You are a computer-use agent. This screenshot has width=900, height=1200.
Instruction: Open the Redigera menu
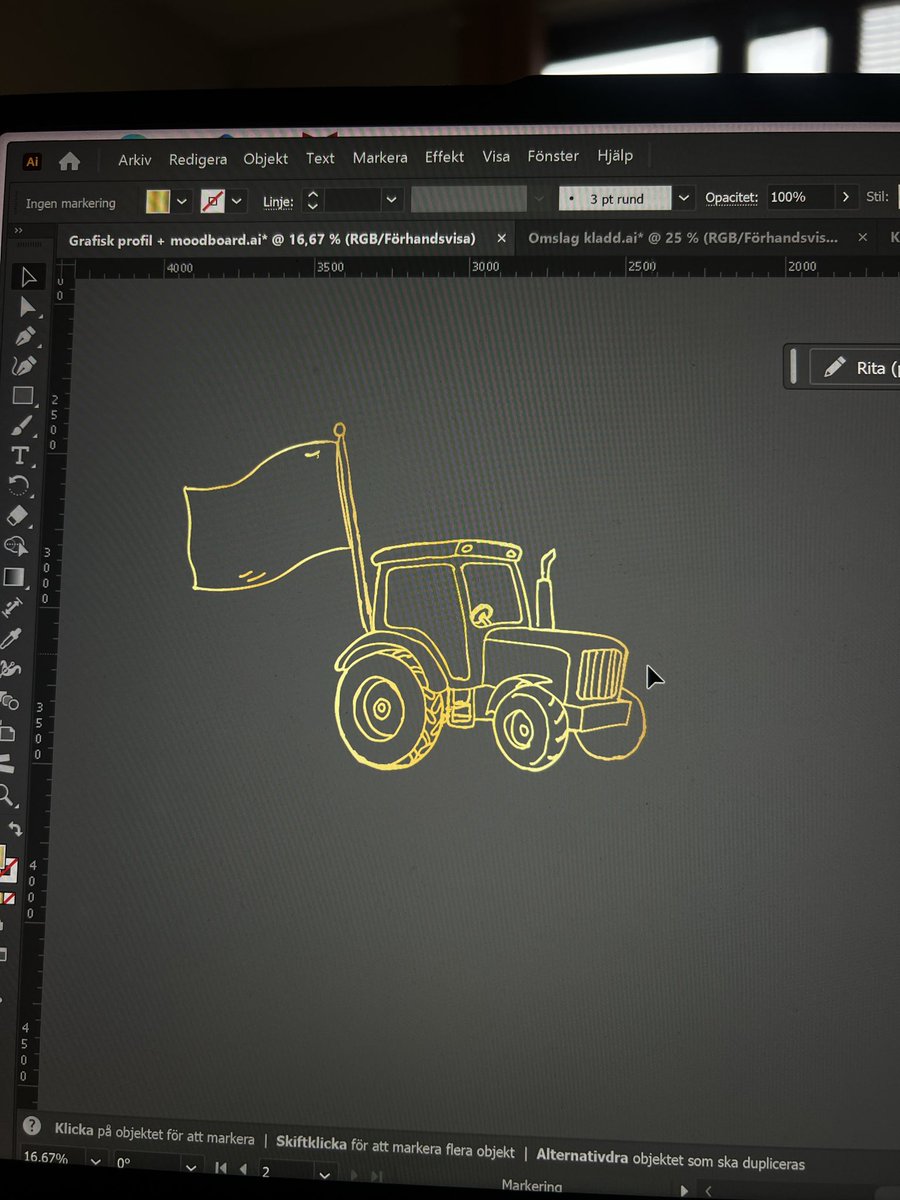198,159
